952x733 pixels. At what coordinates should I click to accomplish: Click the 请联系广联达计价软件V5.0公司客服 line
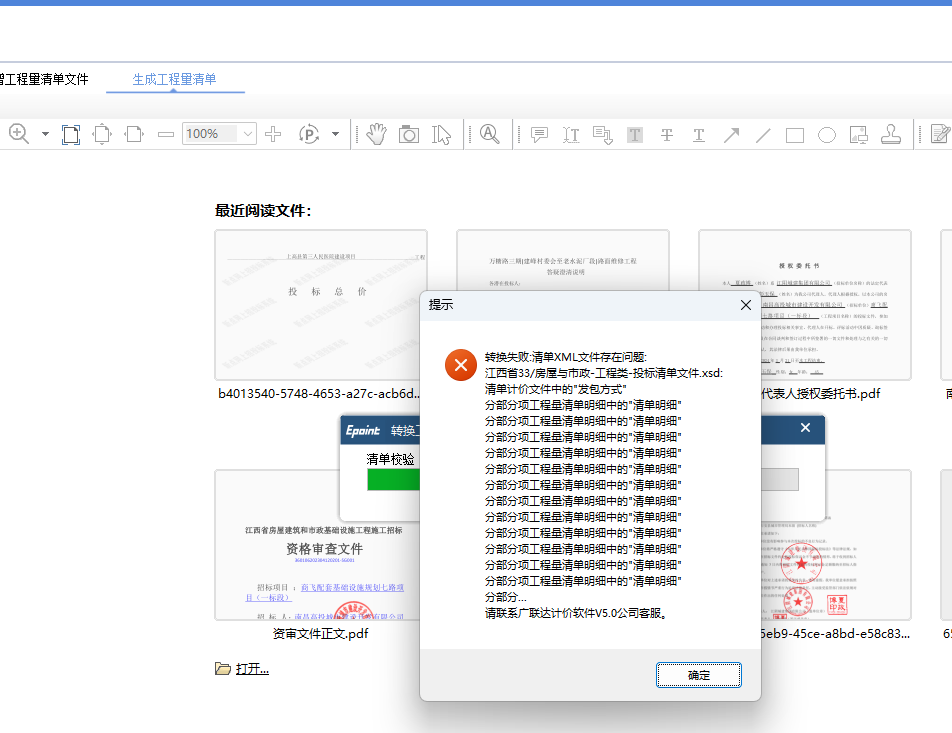[577, 613]
